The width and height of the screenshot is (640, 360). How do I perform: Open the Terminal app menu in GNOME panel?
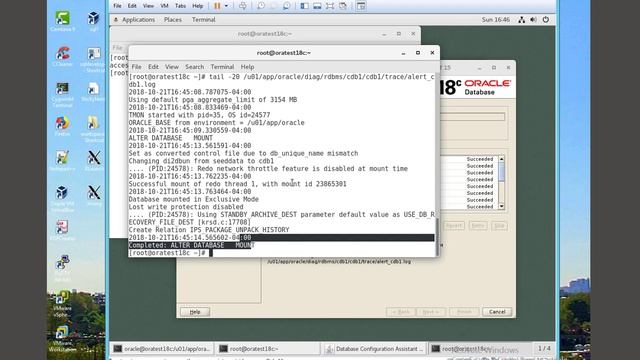pyautogui.click(x=204, y=20)
